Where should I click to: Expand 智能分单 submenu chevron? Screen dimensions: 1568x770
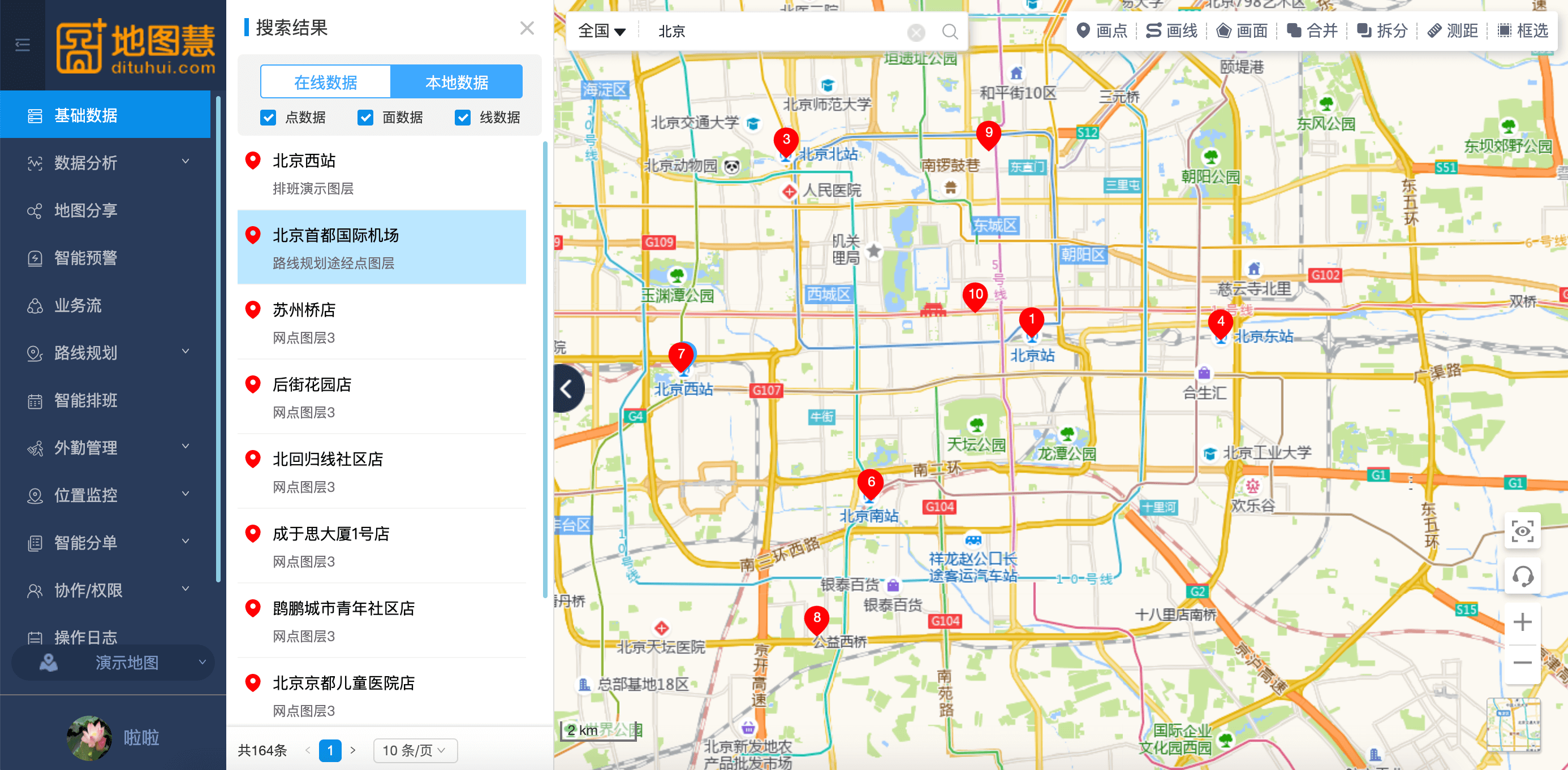[186, 541]
